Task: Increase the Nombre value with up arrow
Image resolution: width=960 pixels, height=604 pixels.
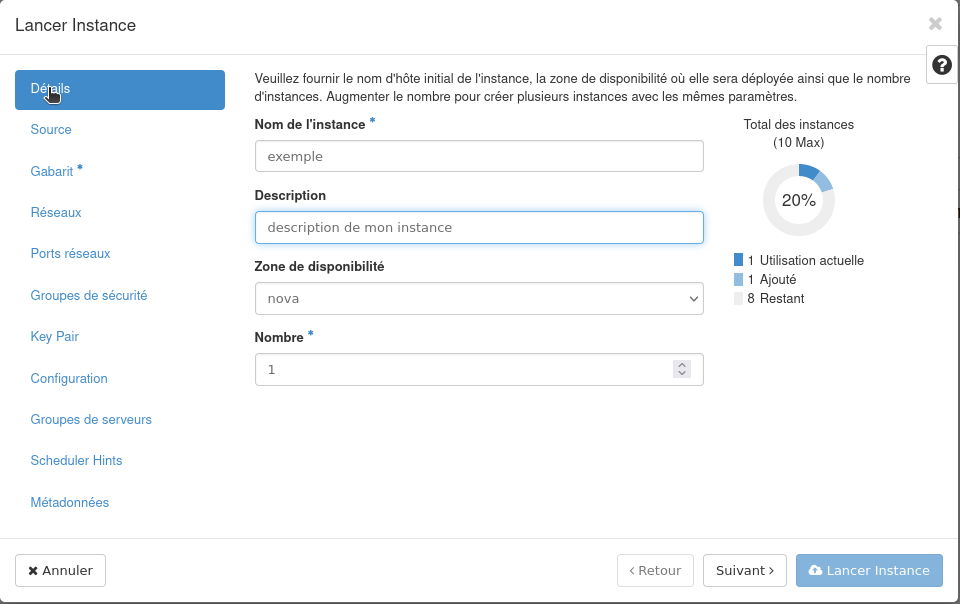Action: [x=681, y=365]
